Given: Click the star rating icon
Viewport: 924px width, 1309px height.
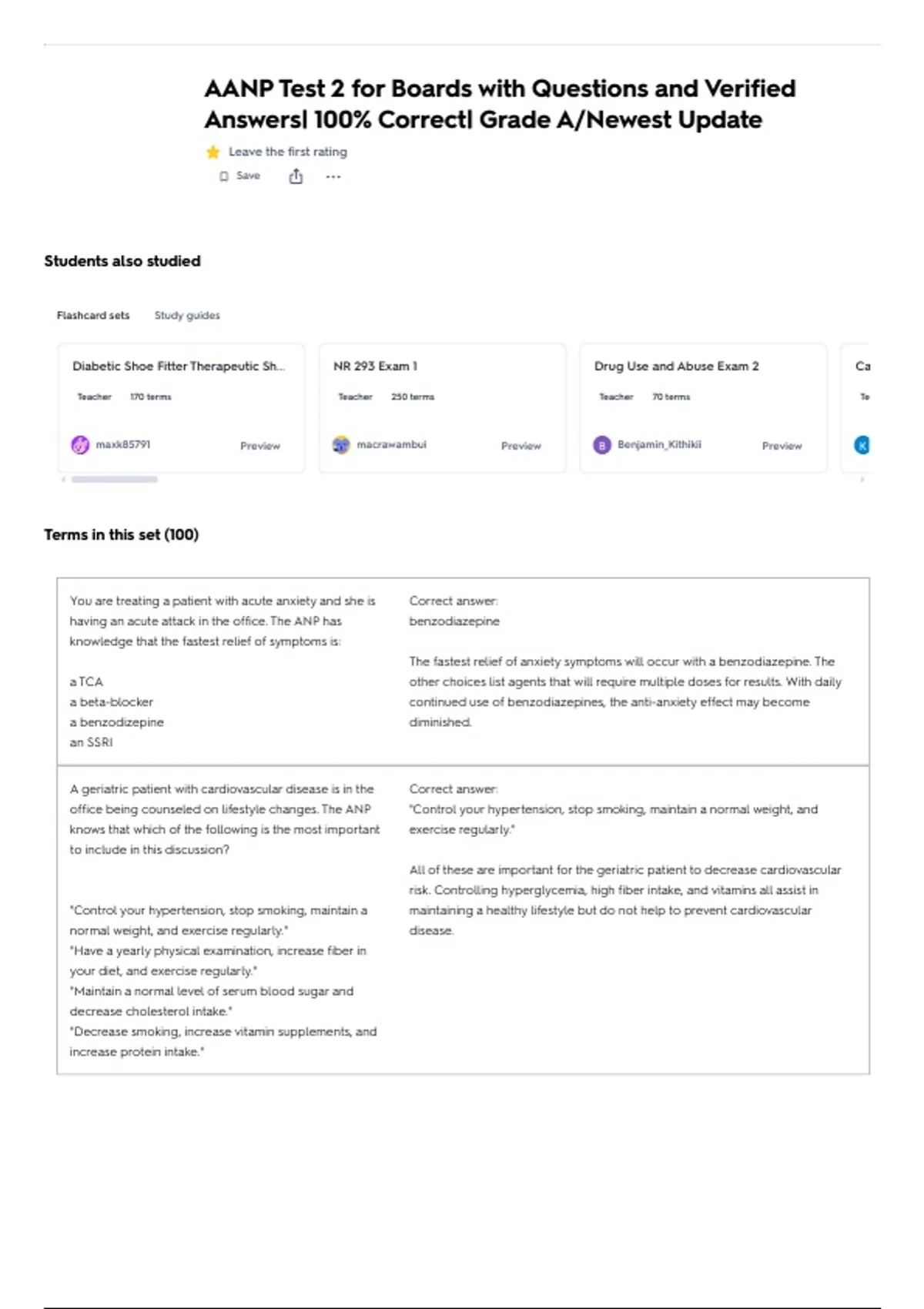Looking at the screenshot, I should (213, 152).
